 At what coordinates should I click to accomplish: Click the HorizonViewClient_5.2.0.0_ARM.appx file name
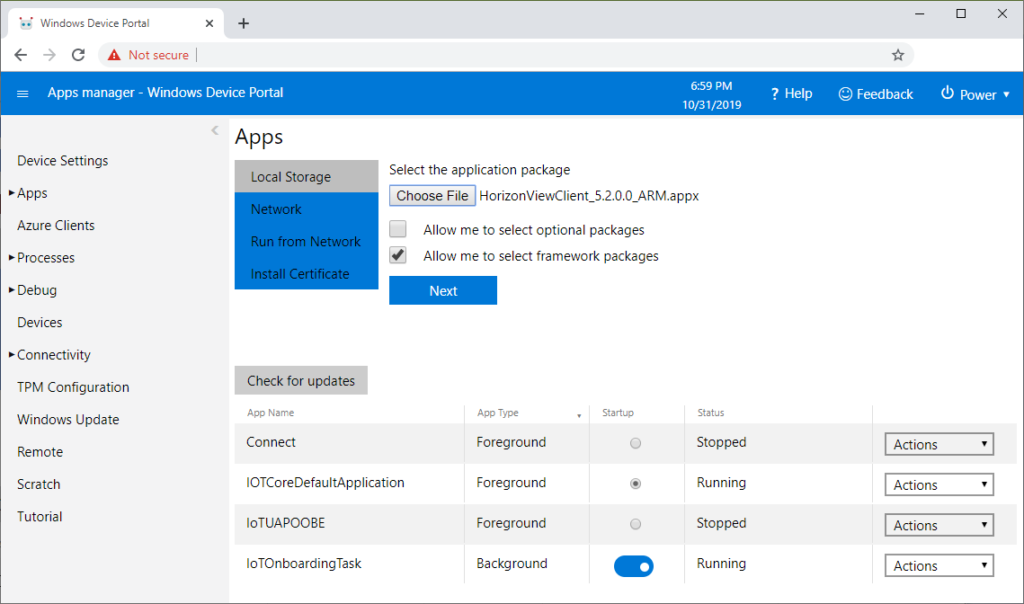coord(589,196)
